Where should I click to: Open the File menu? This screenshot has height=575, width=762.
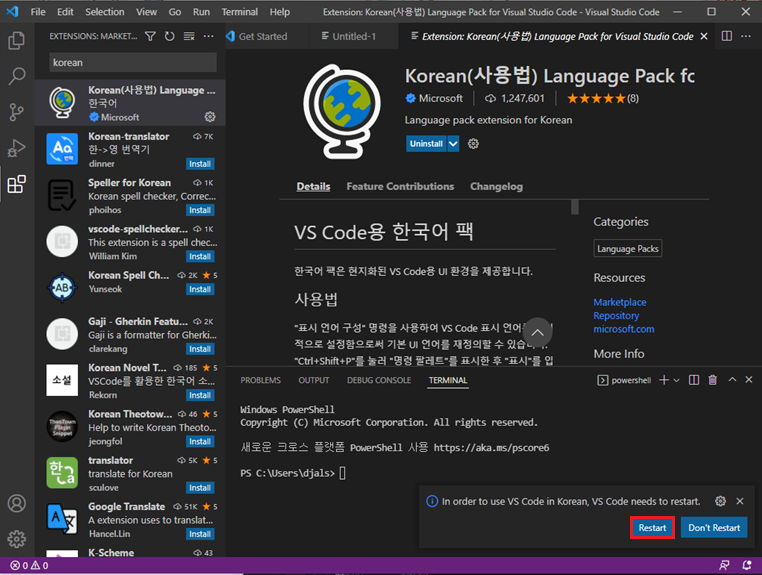click(x=38, y=12)
